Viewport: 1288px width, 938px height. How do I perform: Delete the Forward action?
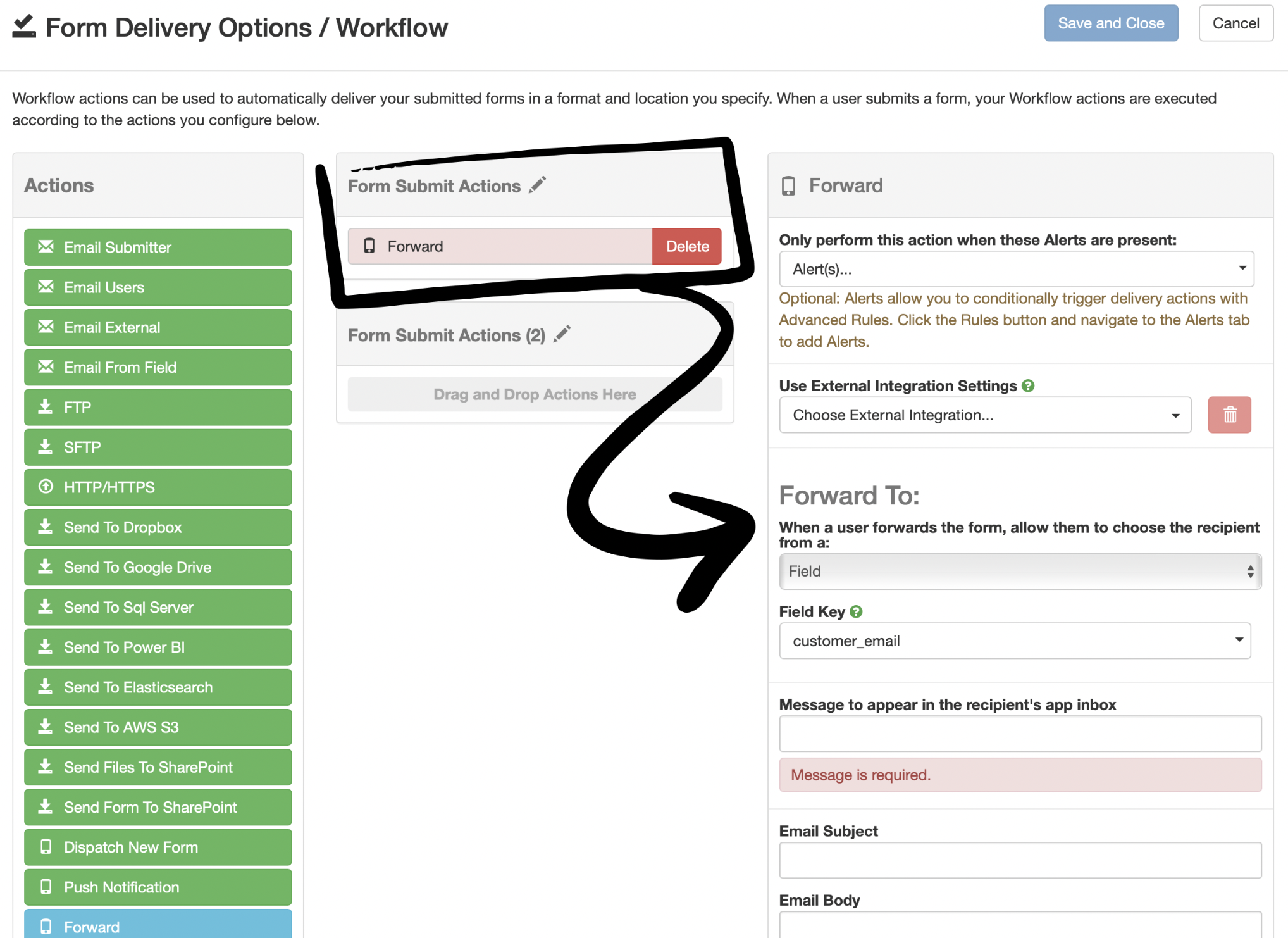tap(686, 246)
